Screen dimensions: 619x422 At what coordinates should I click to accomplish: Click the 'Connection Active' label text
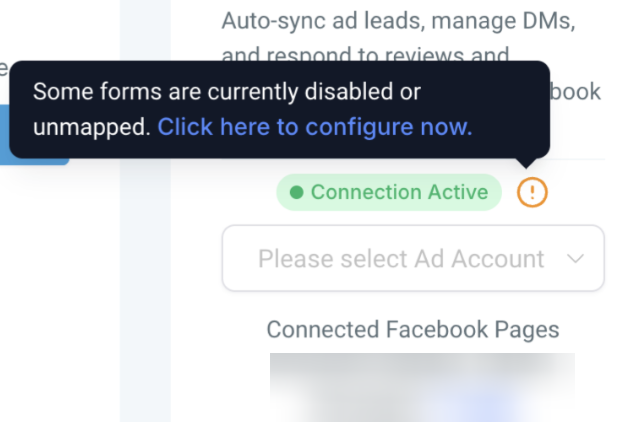tap(399, 192)
